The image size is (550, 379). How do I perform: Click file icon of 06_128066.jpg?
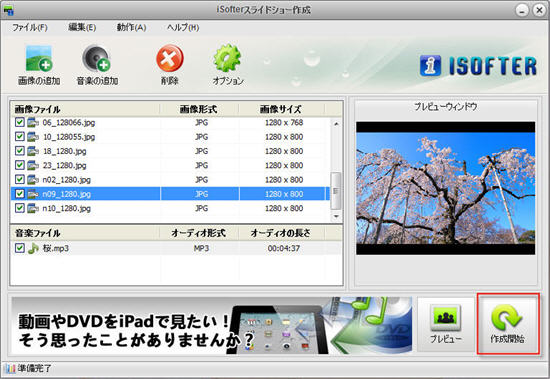click(x=33, y=122)
